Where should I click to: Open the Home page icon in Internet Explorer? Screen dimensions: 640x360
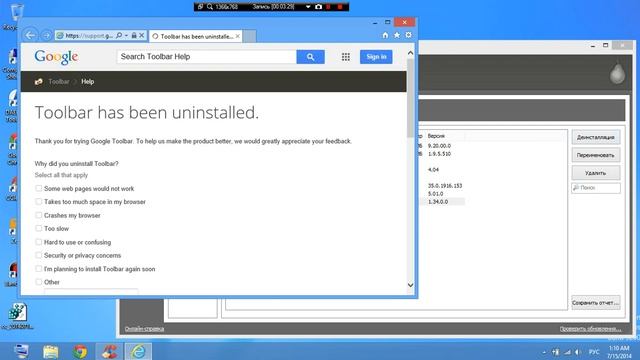[x=385, y=36]
